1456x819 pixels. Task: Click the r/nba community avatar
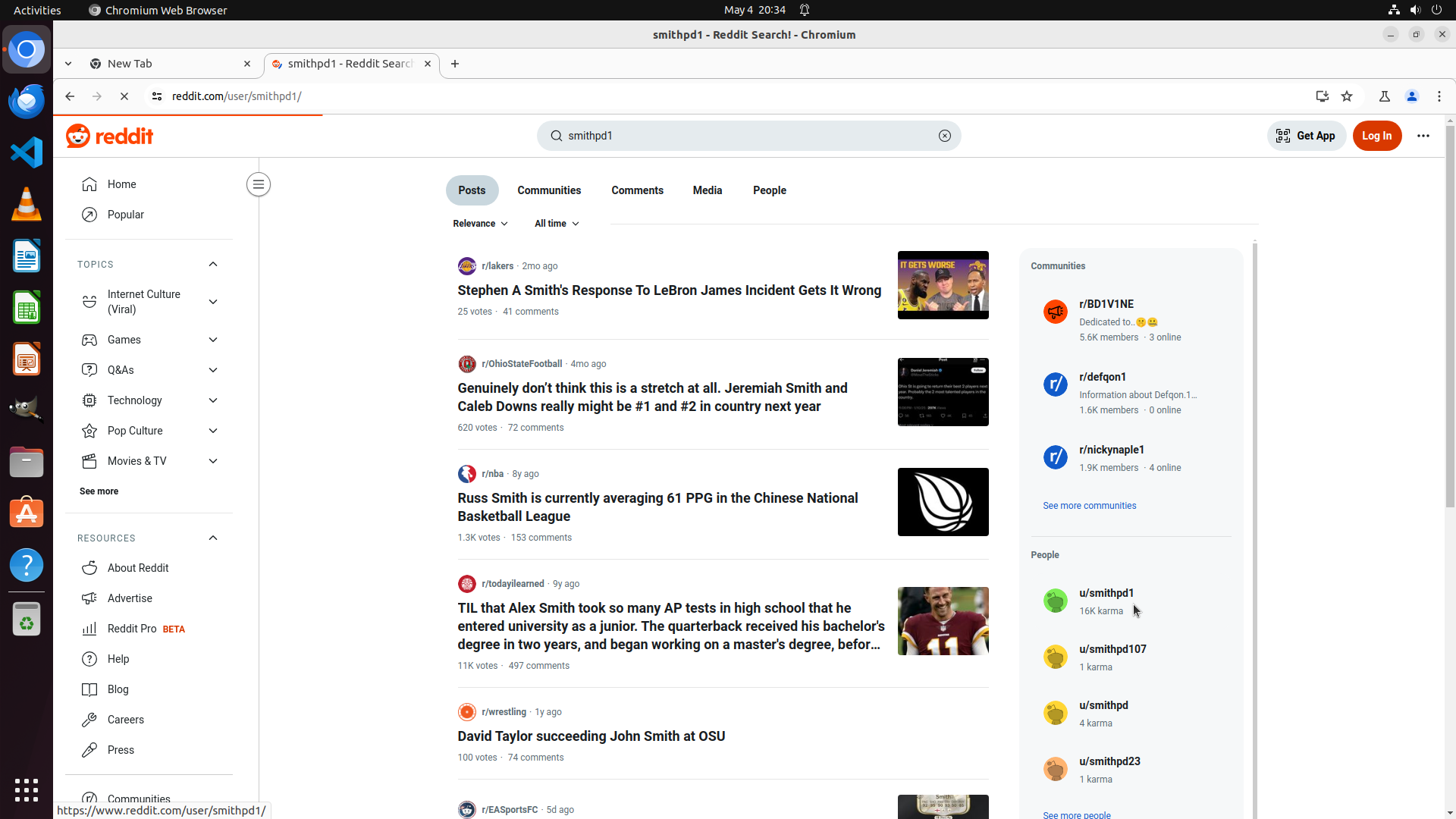[466, 474]
